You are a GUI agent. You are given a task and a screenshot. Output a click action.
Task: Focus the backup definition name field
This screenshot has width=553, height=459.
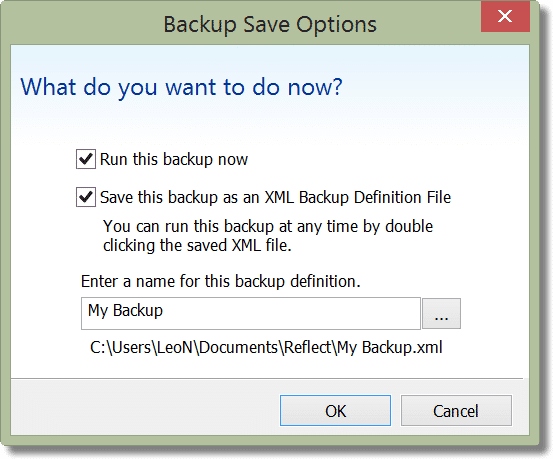(251, 313)
